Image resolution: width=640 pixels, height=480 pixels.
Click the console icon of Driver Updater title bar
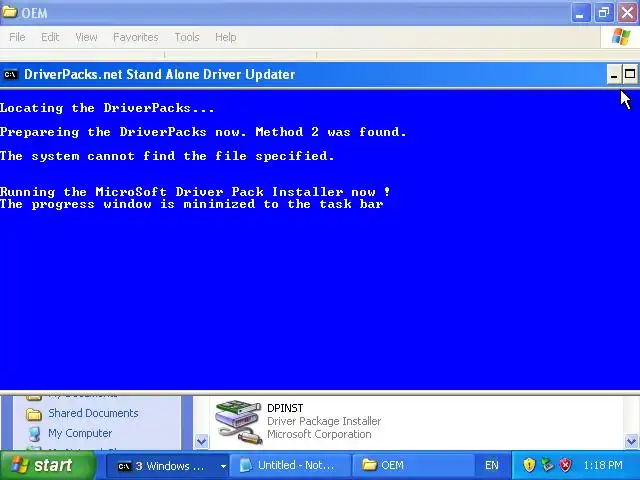[11, 74]
